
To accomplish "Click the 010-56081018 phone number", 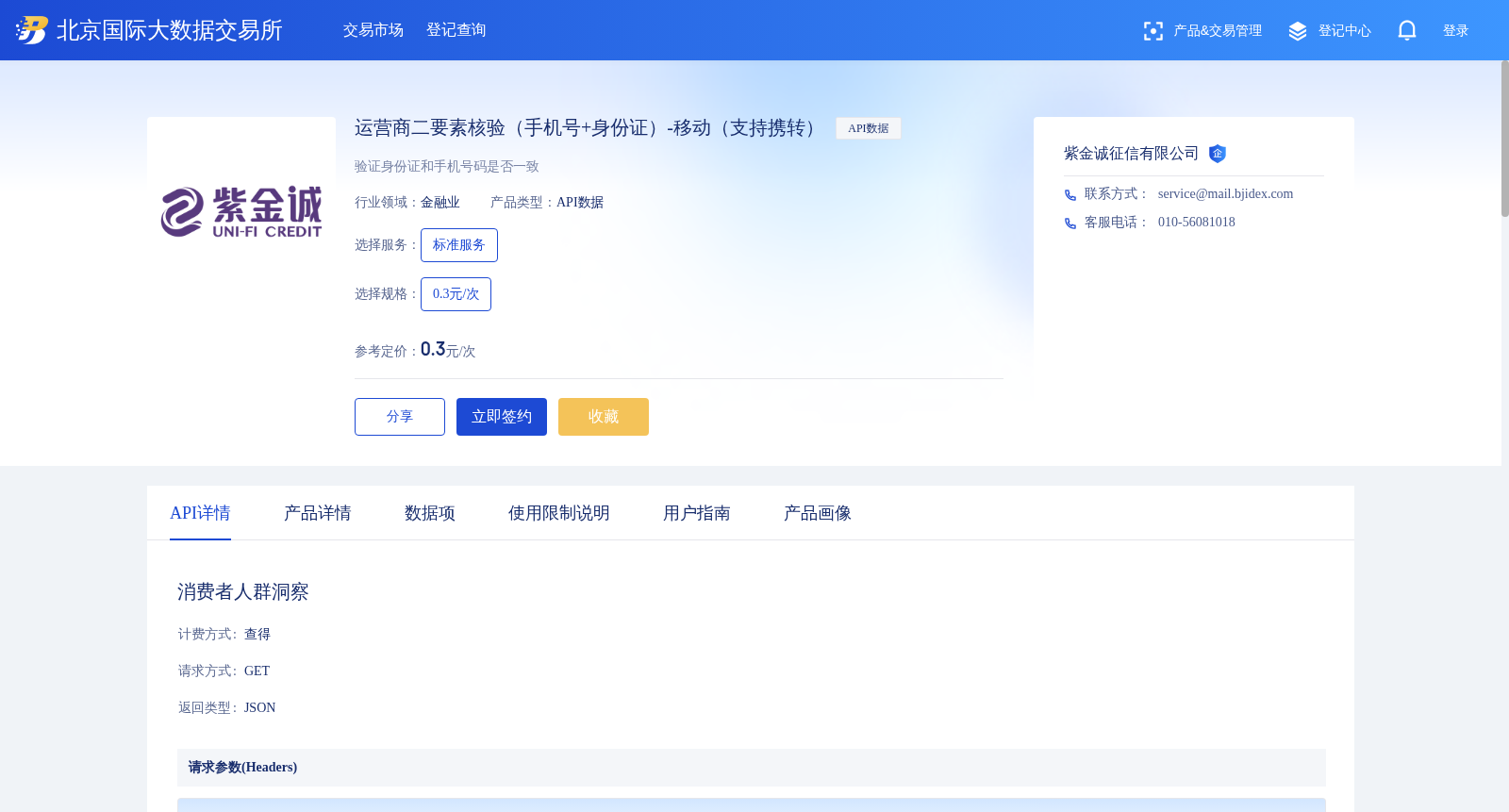I will 1197,223.
